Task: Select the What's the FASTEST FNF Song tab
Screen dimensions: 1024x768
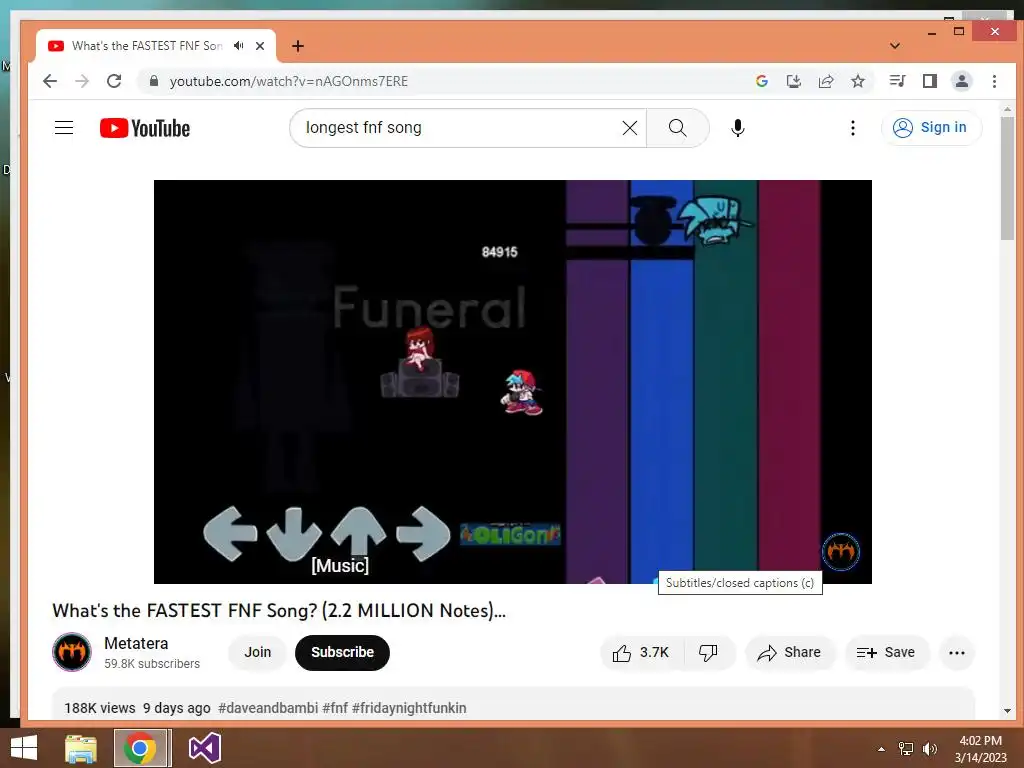Action: click(146, 46)
